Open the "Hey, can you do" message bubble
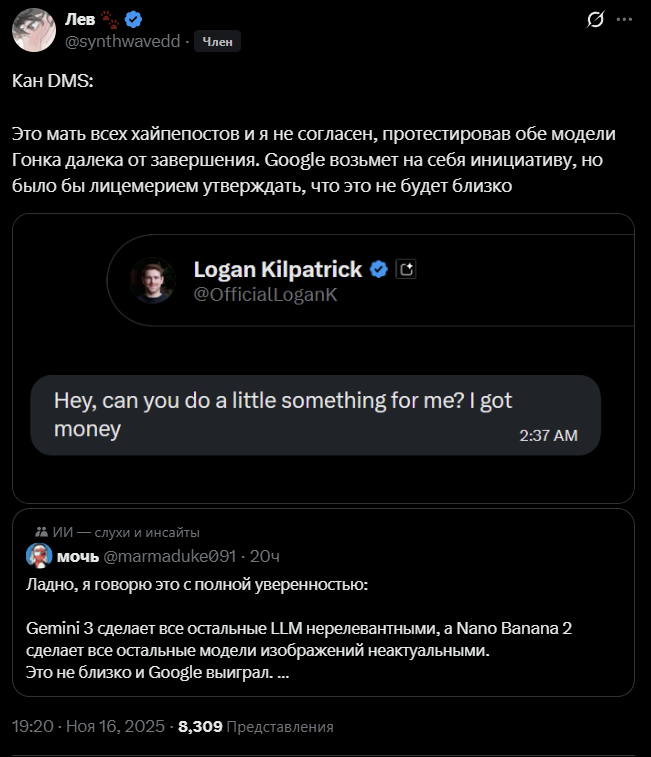This screenshot has width=651, height=757. coord(314,415)
